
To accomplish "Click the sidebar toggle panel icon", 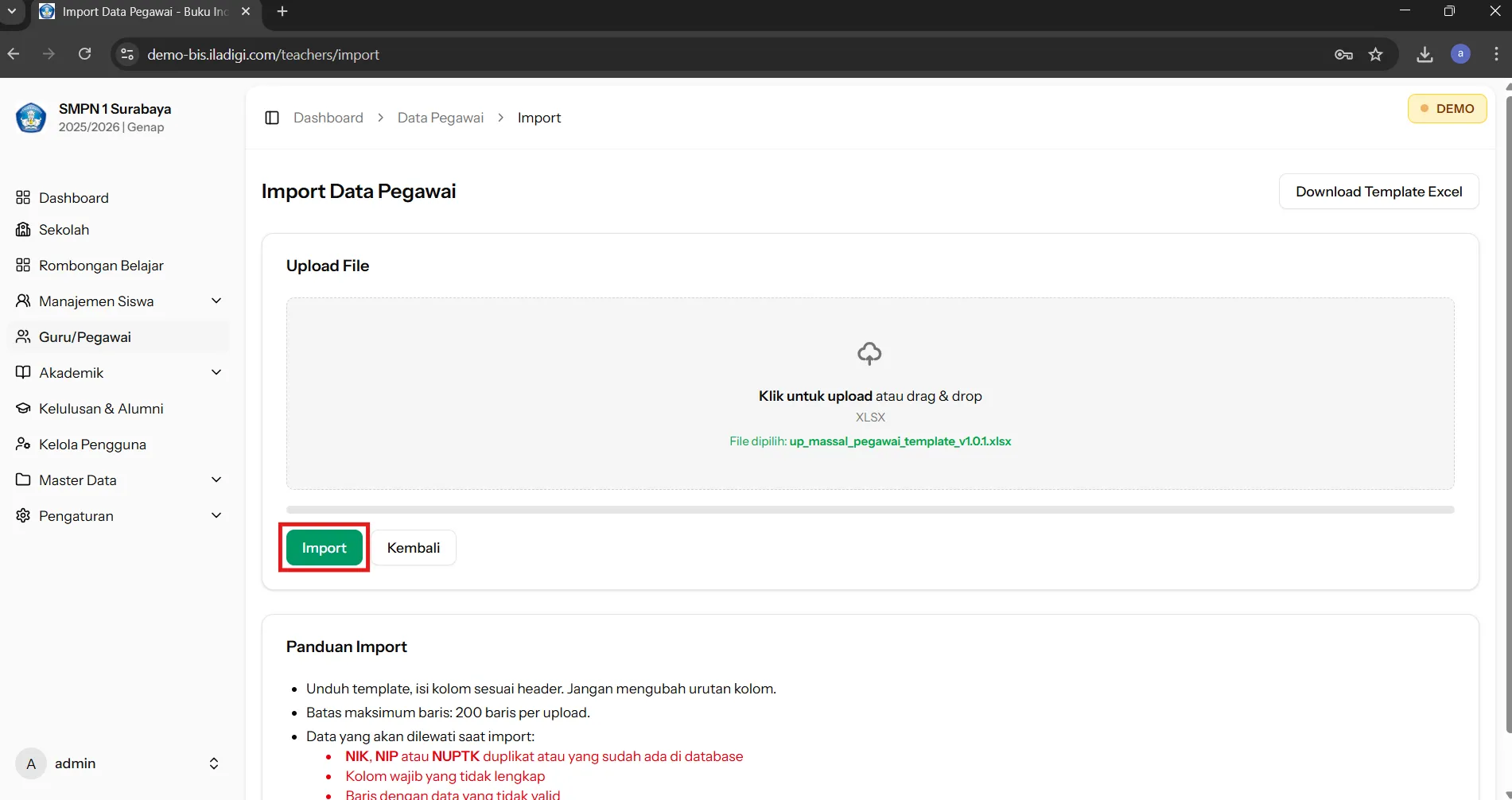I will pos(272,118).
